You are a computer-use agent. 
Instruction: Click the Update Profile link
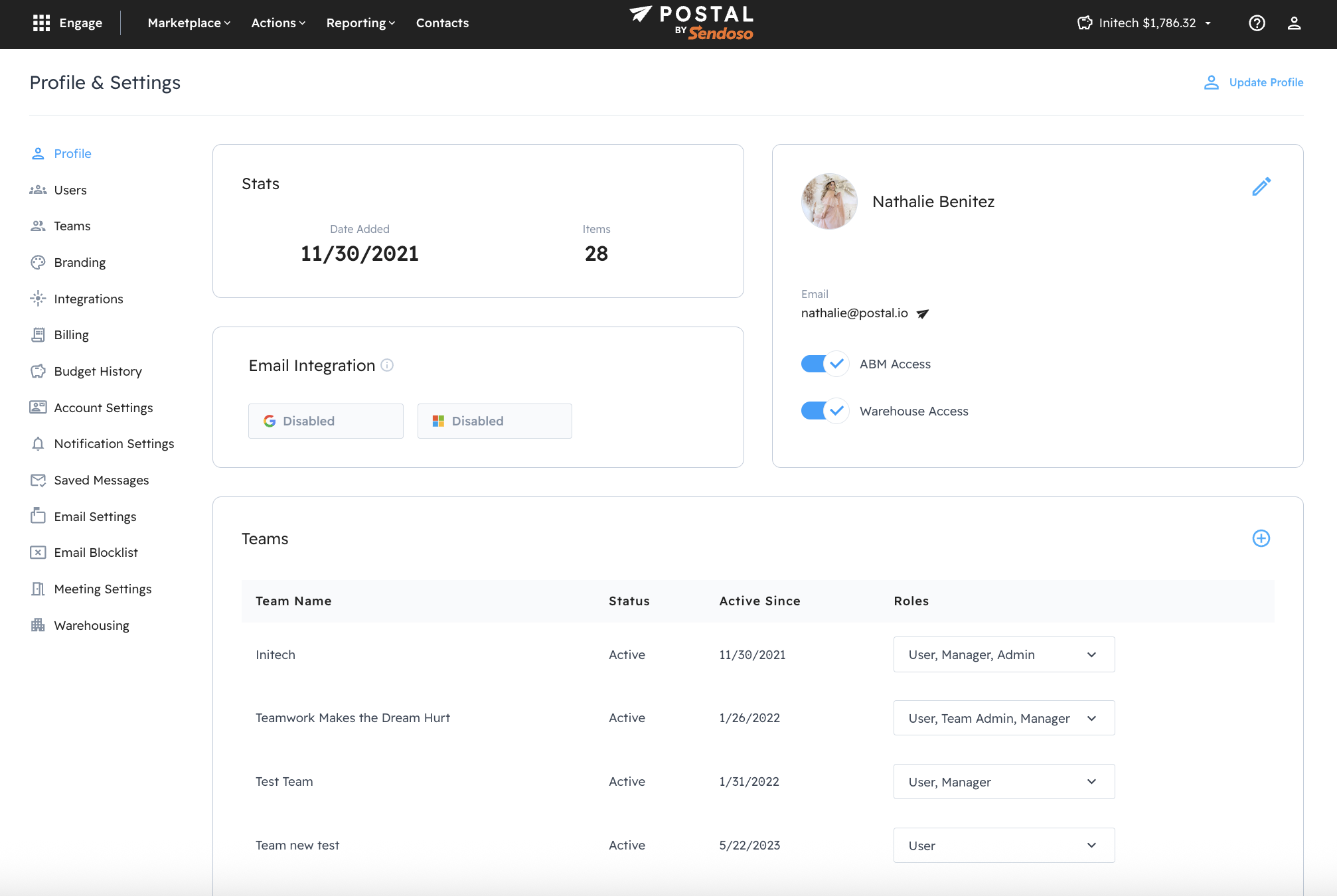[x=1253, y=82]
